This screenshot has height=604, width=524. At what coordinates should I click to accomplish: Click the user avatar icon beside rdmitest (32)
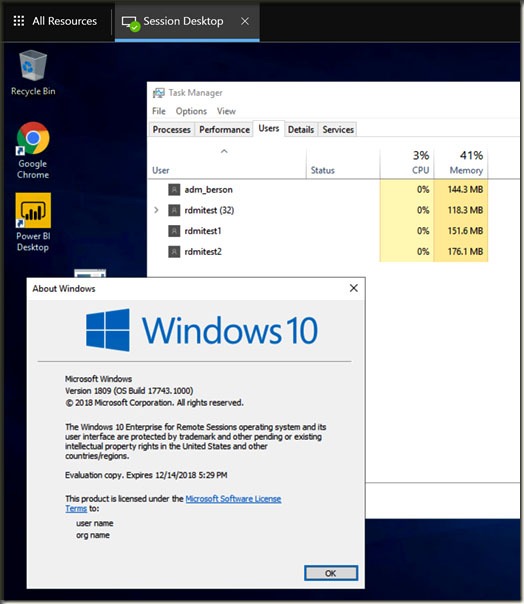(174, 210)
